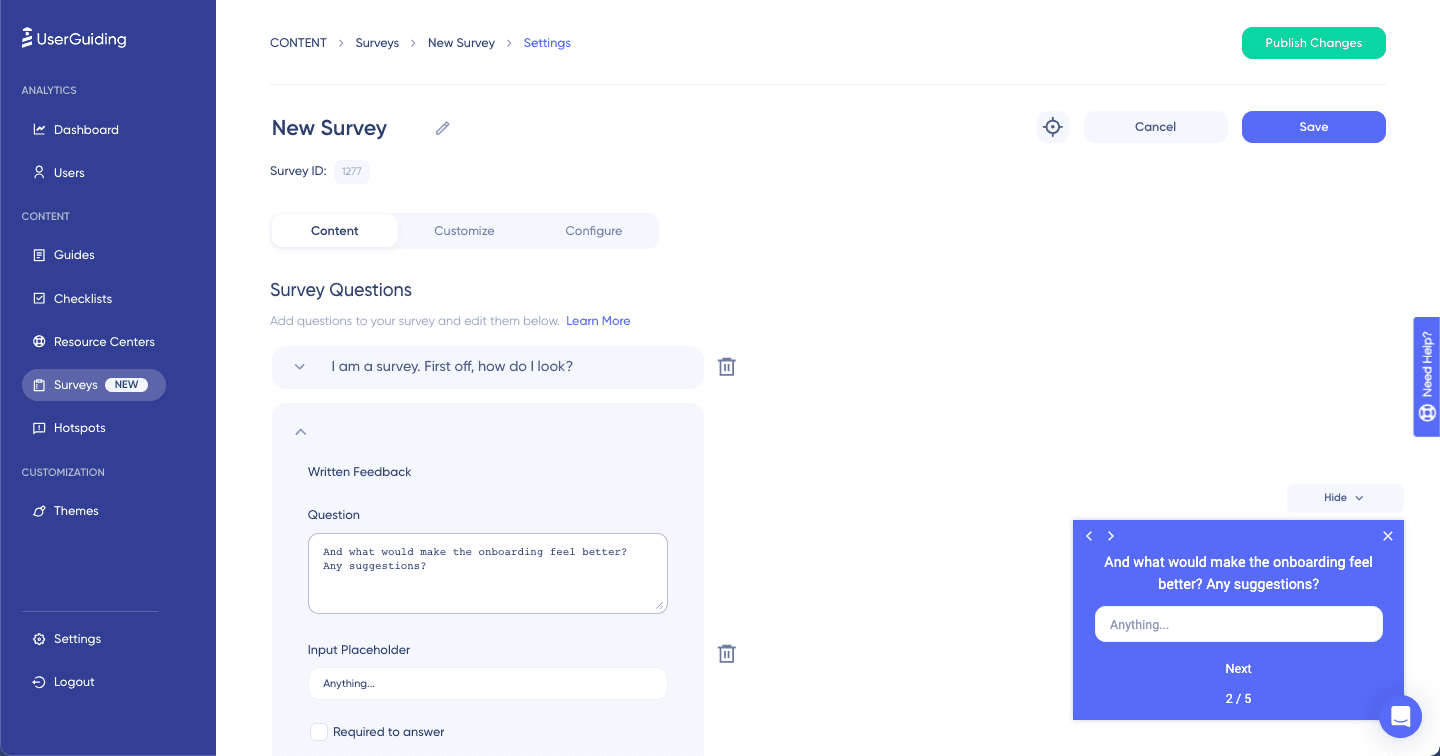Collapse the Written Feedback question editor
This screenshot has height=756, width=1440.
point(300,431)
